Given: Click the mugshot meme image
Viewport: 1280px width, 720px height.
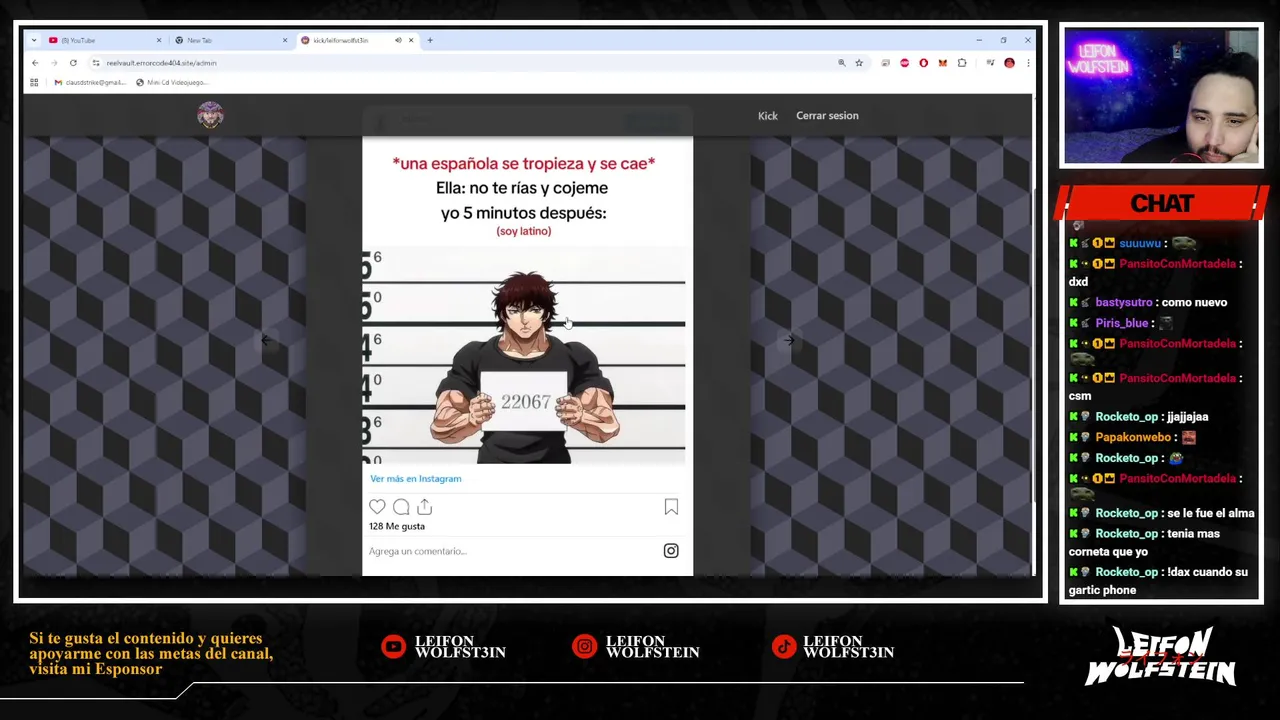Looking at the screenshot, I should (x=524, y=356).
